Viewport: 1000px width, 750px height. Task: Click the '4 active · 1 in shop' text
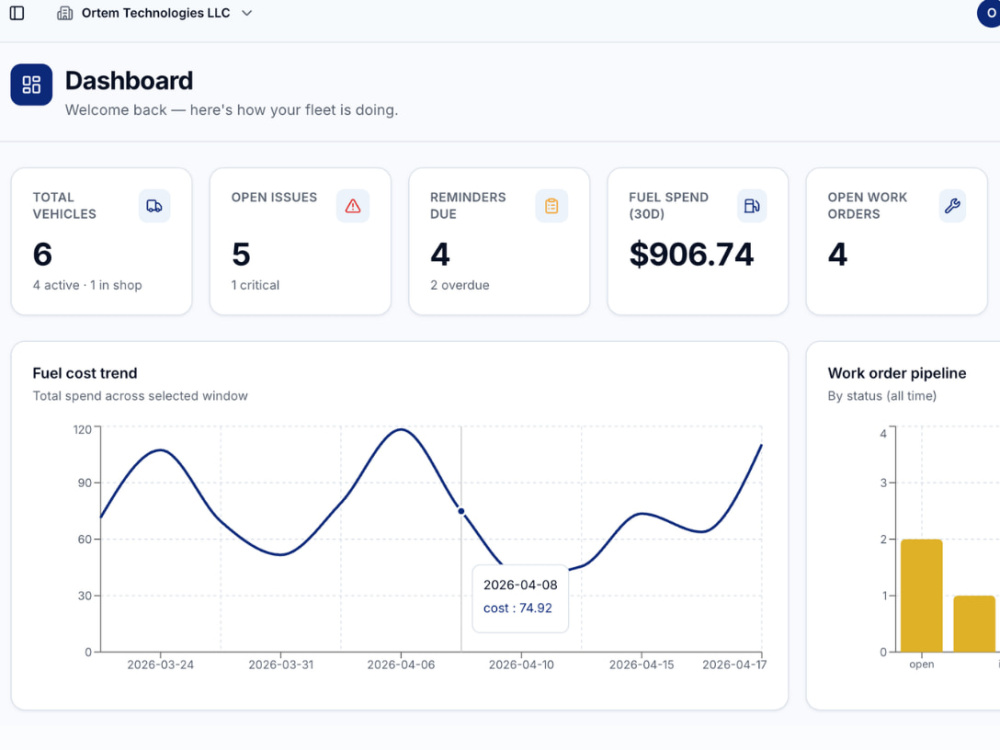(87, 285)
